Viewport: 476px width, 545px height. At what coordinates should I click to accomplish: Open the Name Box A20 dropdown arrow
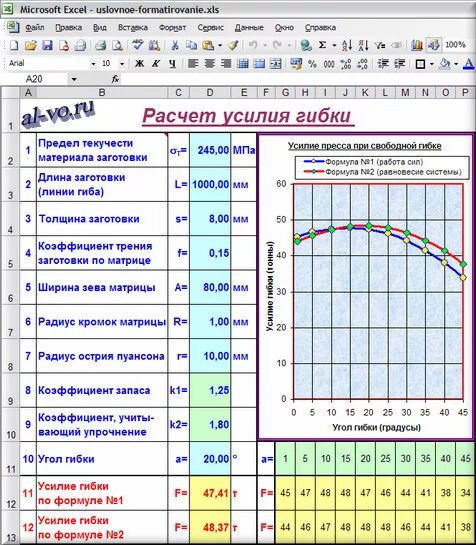[x=74, y=79]
